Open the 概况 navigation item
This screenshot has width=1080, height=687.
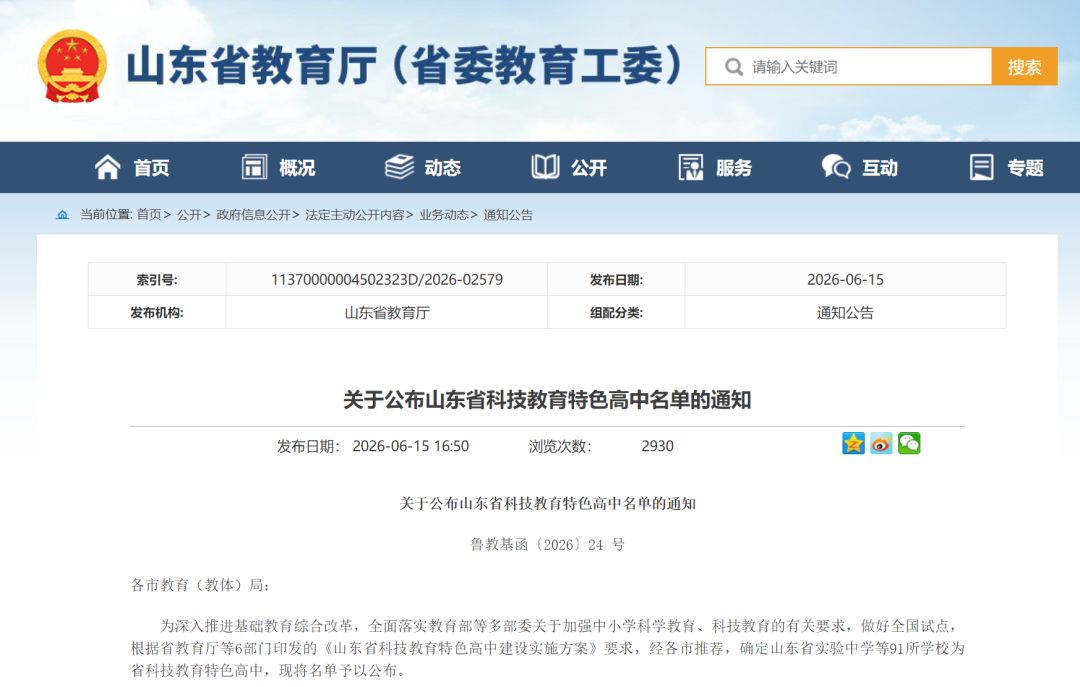coord(297,167)
